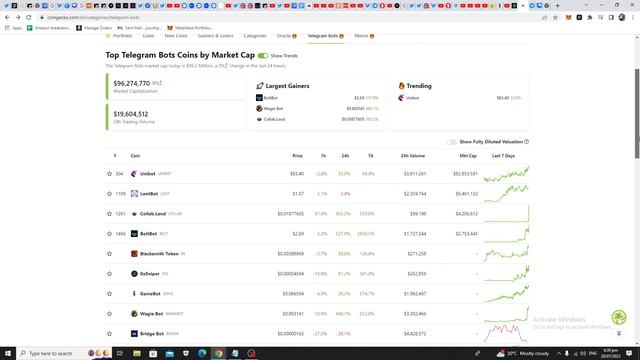The height and width of the screenshot is (360, 640).
Task: Expand the system tray hidden icons
Action: point(558,353)
